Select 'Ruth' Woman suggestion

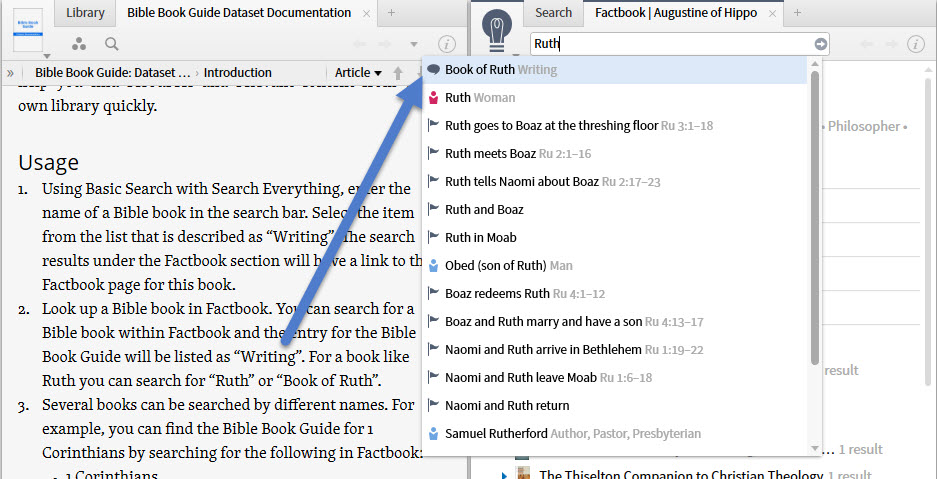(616, 97)
